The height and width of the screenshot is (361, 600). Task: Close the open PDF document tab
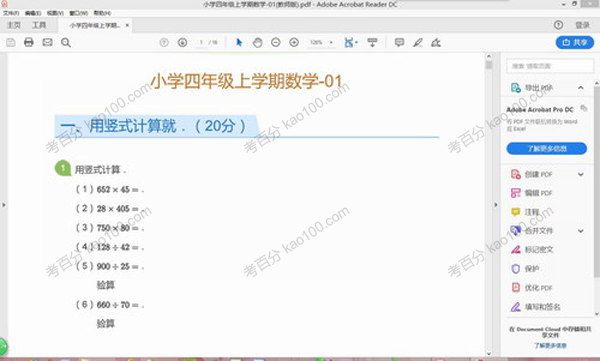(x=127, y=25)
